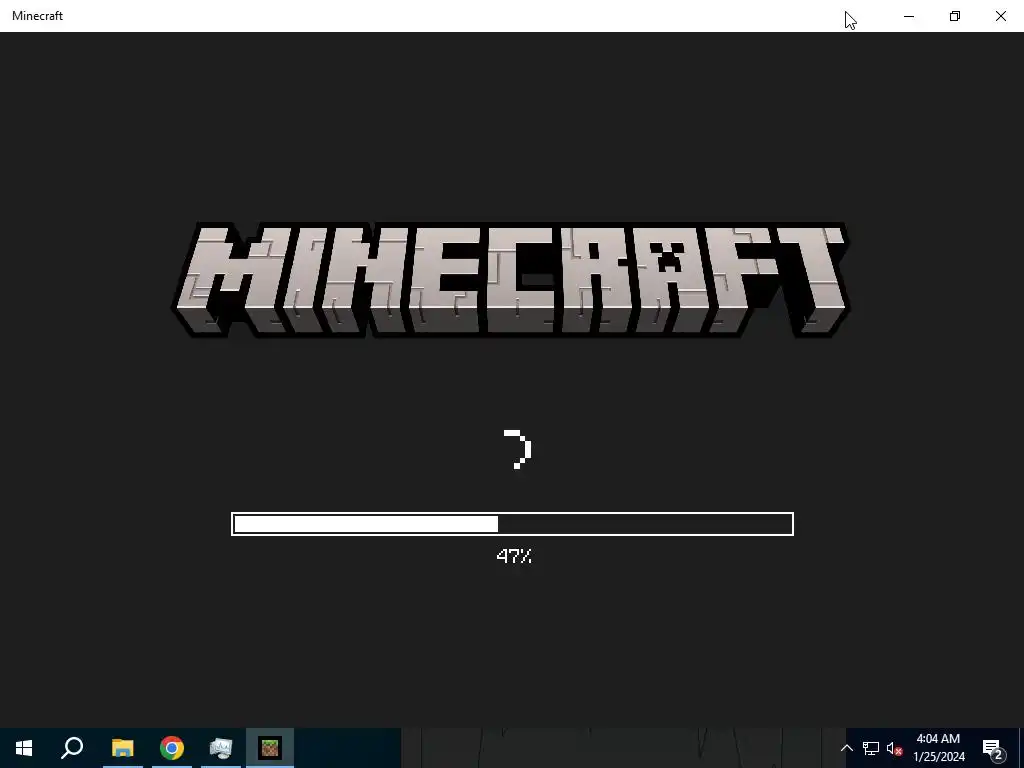Open the notification center with 2 alerts

993,748
